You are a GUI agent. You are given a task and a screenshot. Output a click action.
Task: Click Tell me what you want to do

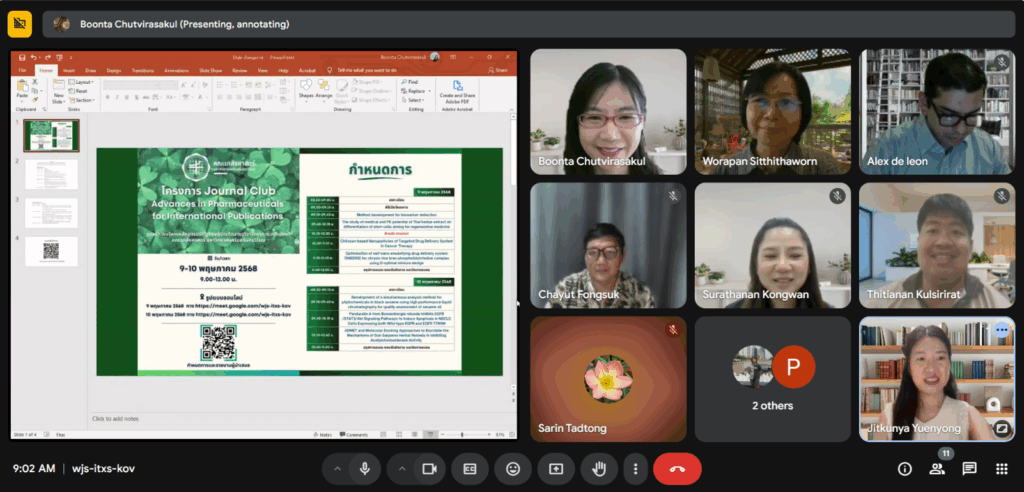(366, 71)
